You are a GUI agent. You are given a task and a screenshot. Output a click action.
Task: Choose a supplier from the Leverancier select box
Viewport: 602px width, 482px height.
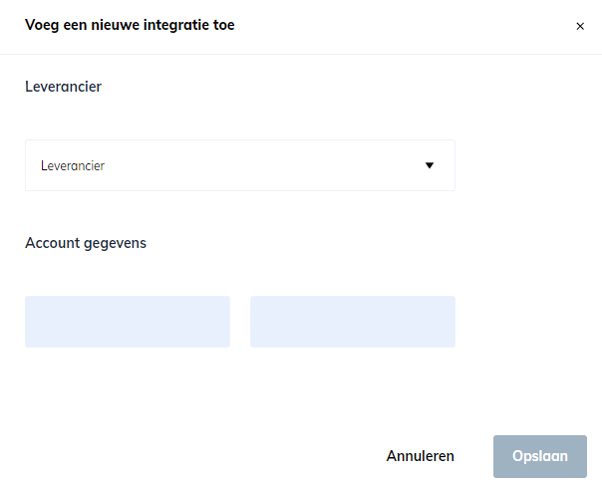240,166
